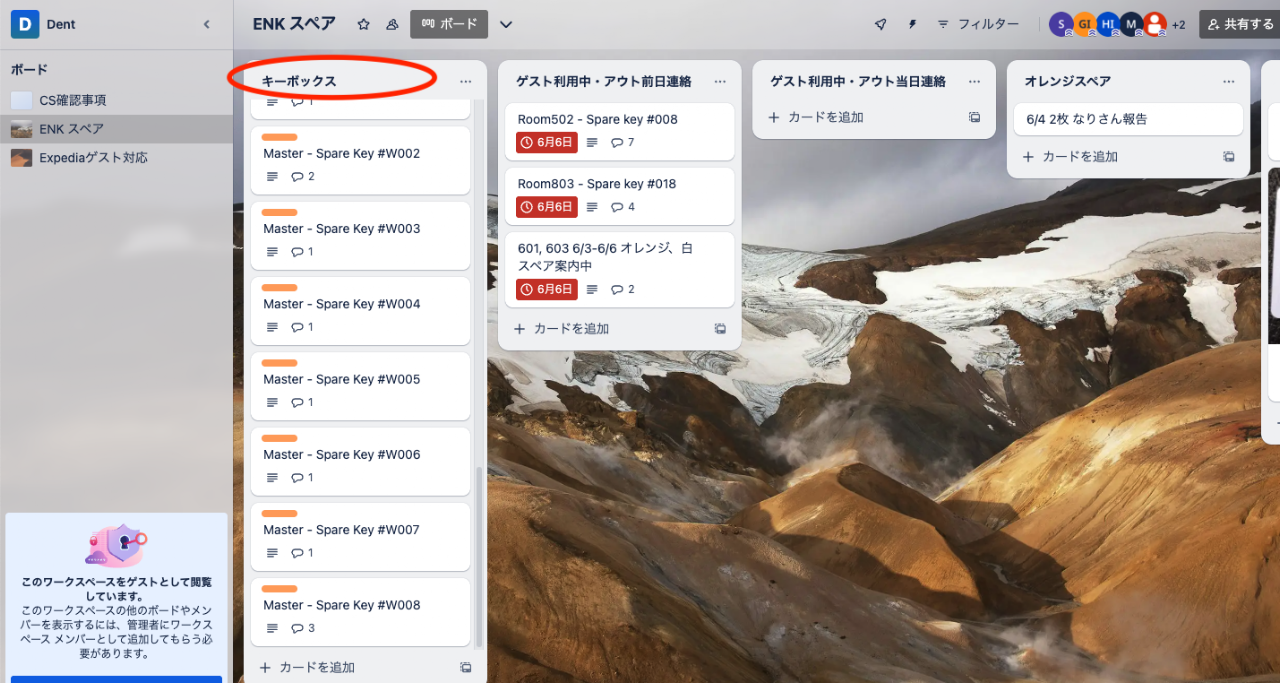
Task: Expand the board view switcher chevron
Action: [506, 24]
